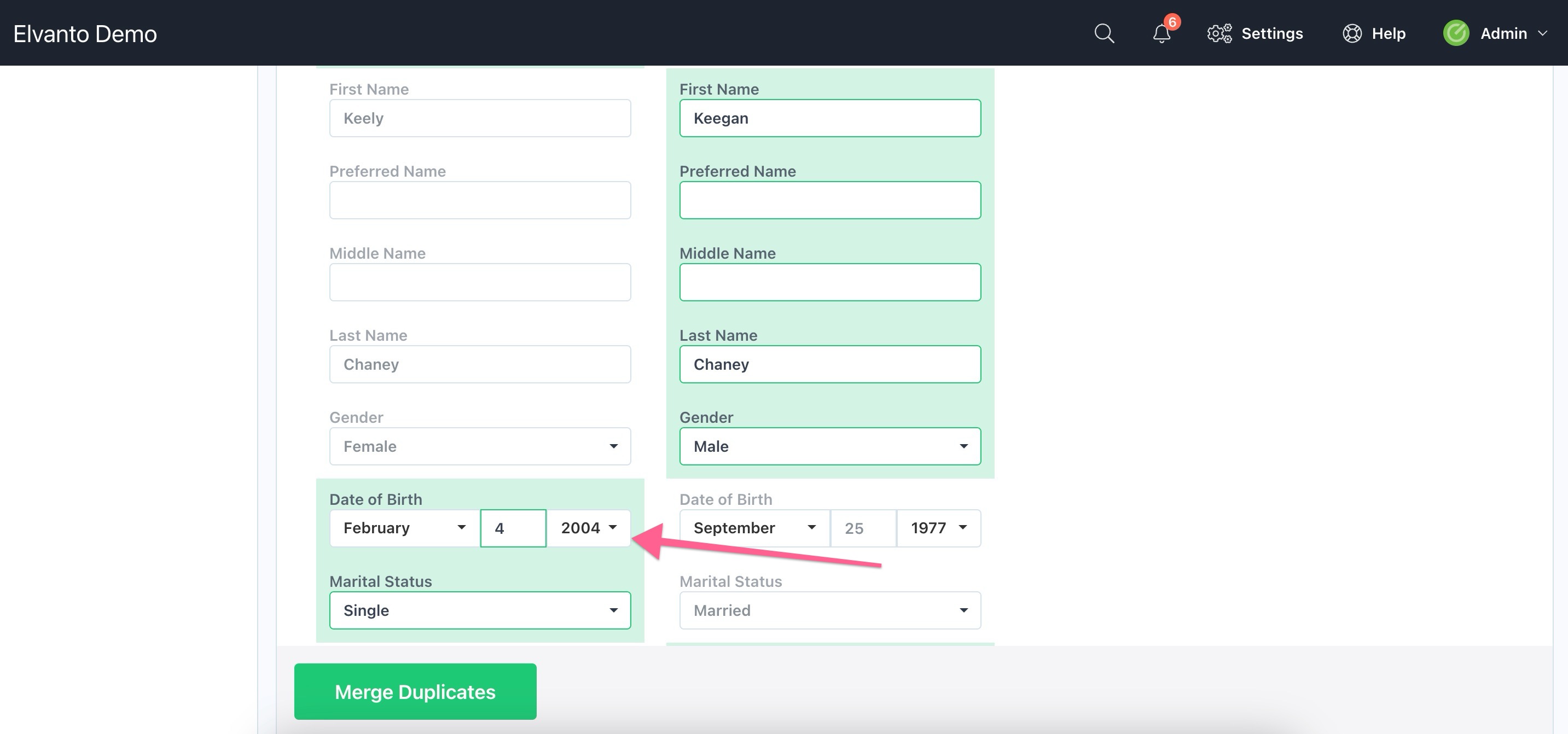Open the February birth month dropdown
The width and height of the screenshot is (1568, 734).
pyautogui.click(x=404, y=528)
